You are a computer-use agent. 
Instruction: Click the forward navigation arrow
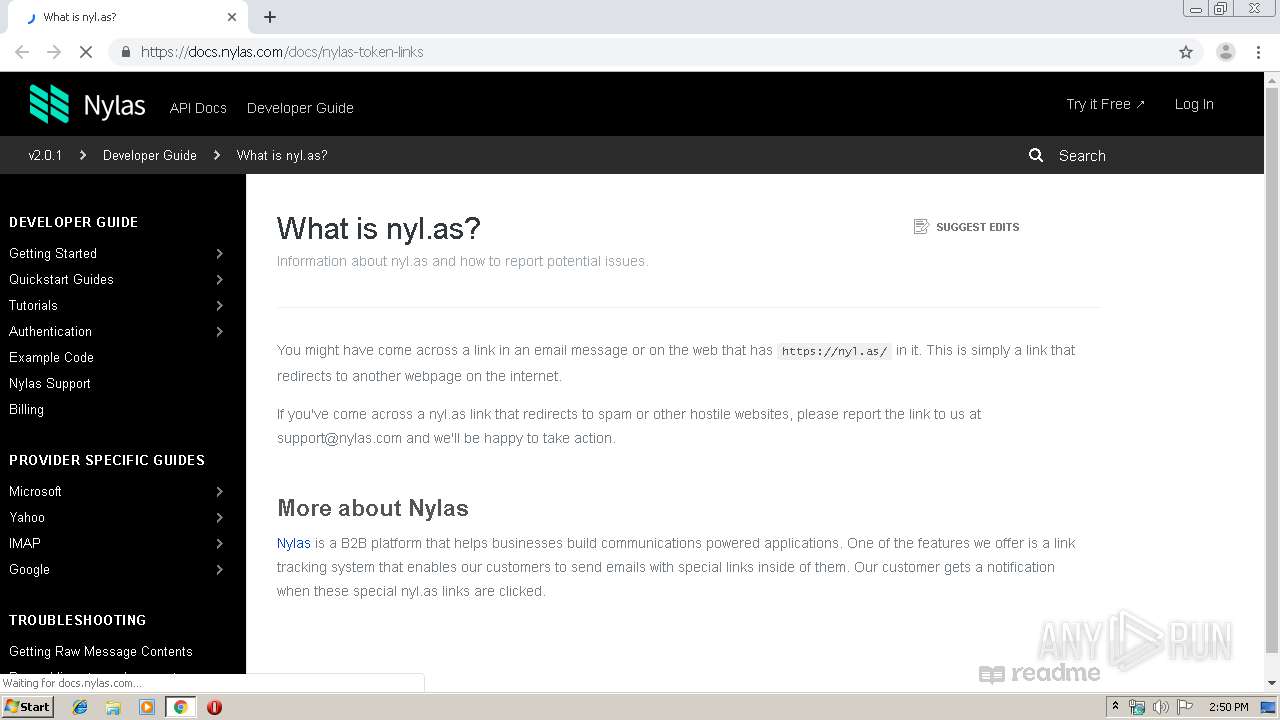coord(54,52)
